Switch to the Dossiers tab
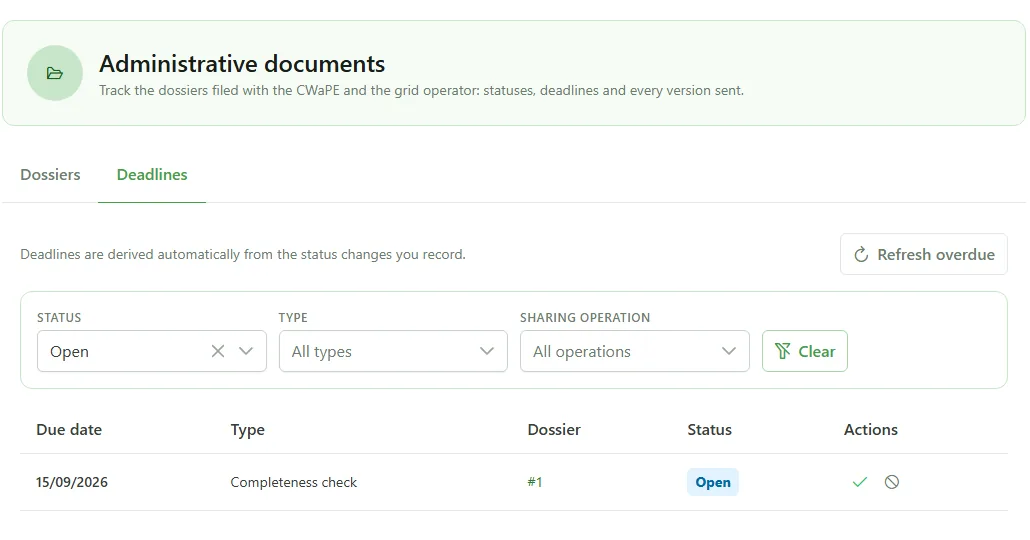The height and width of the screenshot is (540, 1030). point(51,175)
